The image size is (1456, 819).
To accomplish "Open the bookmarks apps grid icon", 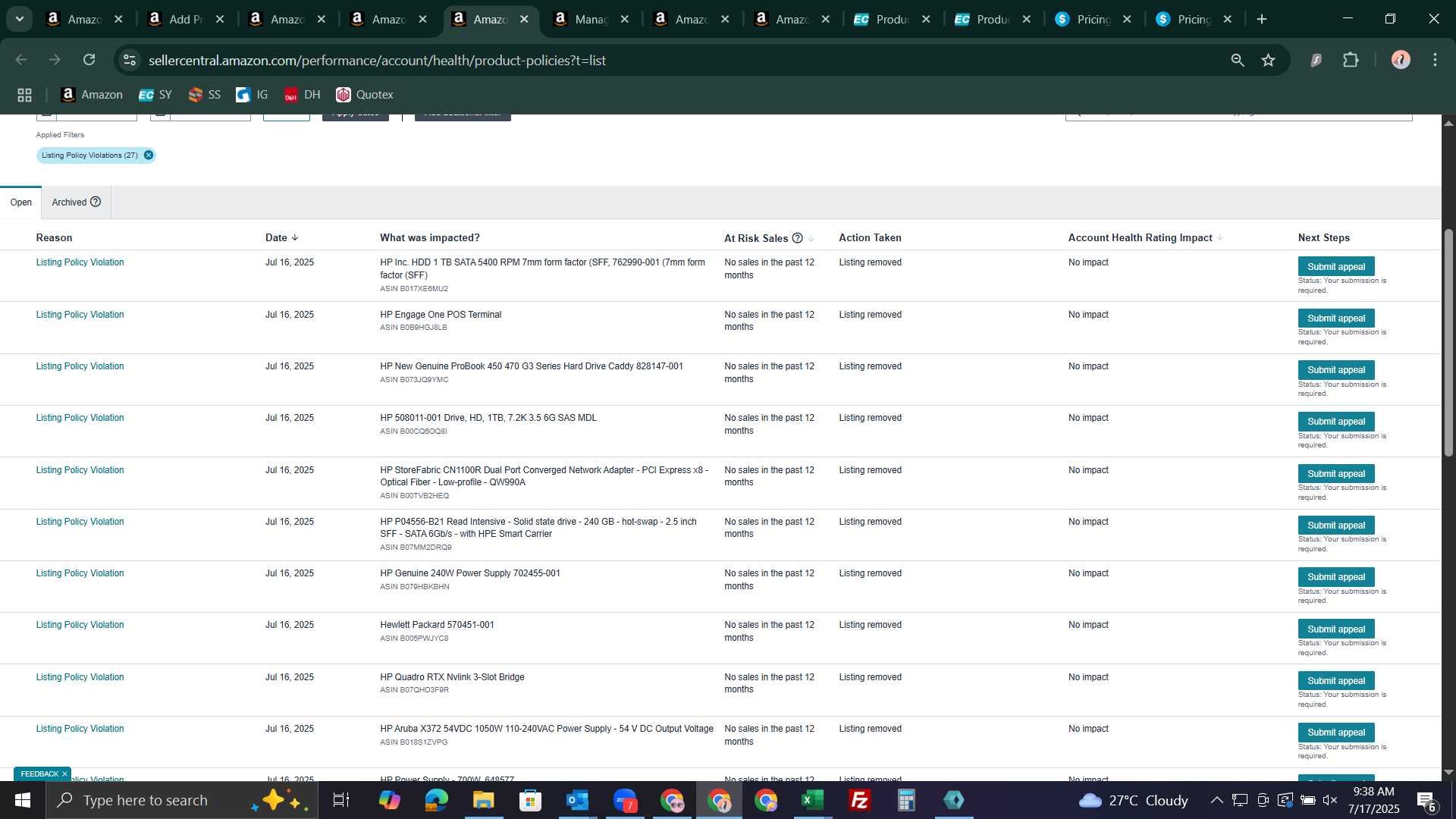I will pyautogui.click(x=24, y=95).
